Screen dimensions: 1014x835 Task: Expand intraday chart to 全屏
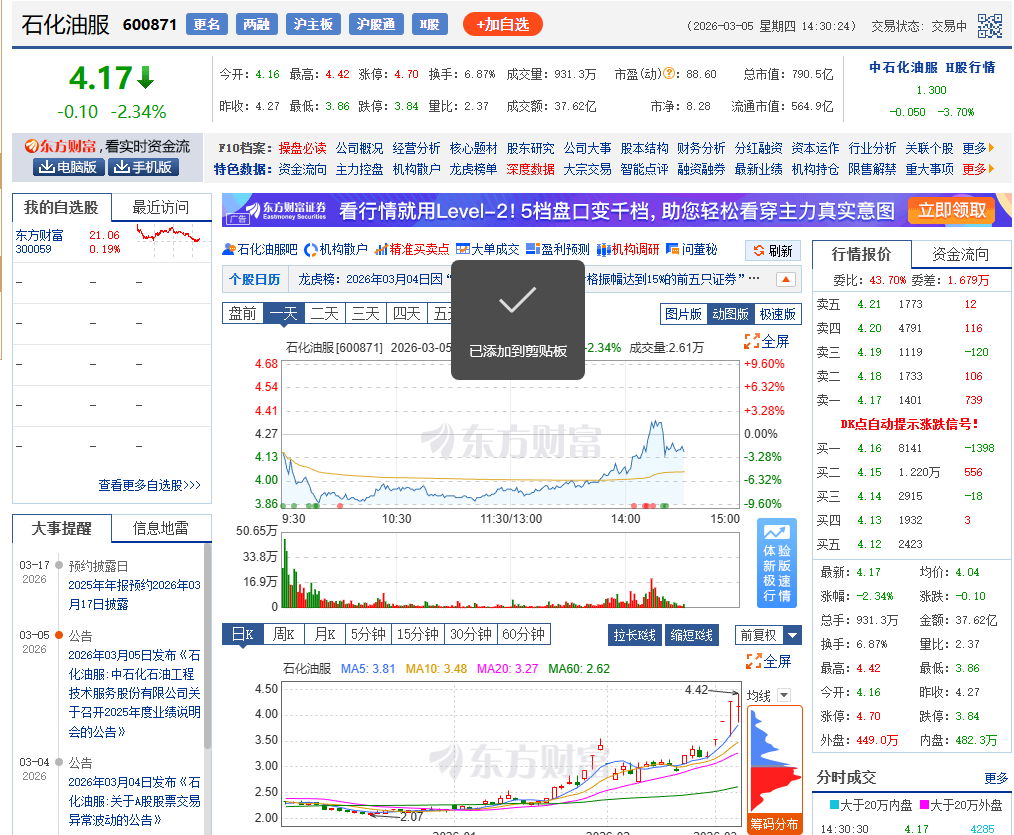(x=767, y=342)
